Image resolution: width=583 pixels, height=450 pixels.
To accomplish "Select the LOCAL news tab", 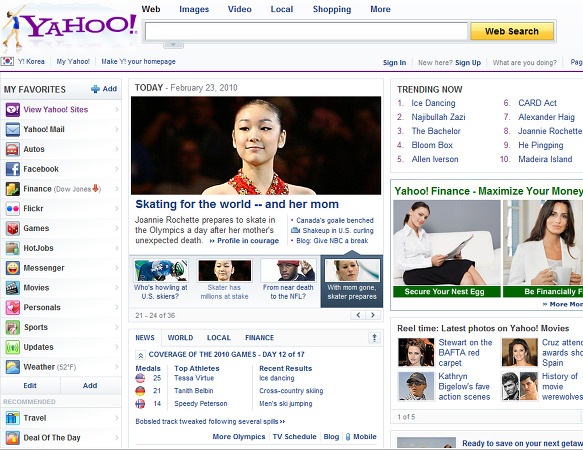I will point(219,338).
